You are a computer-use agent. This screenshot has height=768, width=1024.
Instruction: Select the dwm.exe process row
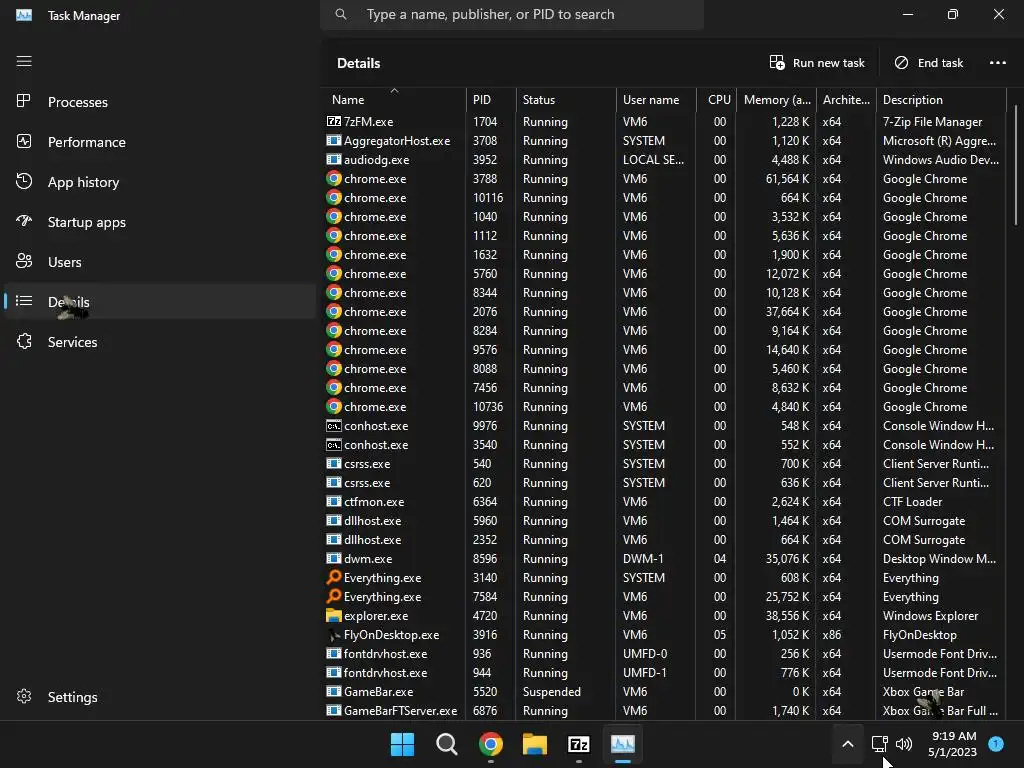click(665, 558)
